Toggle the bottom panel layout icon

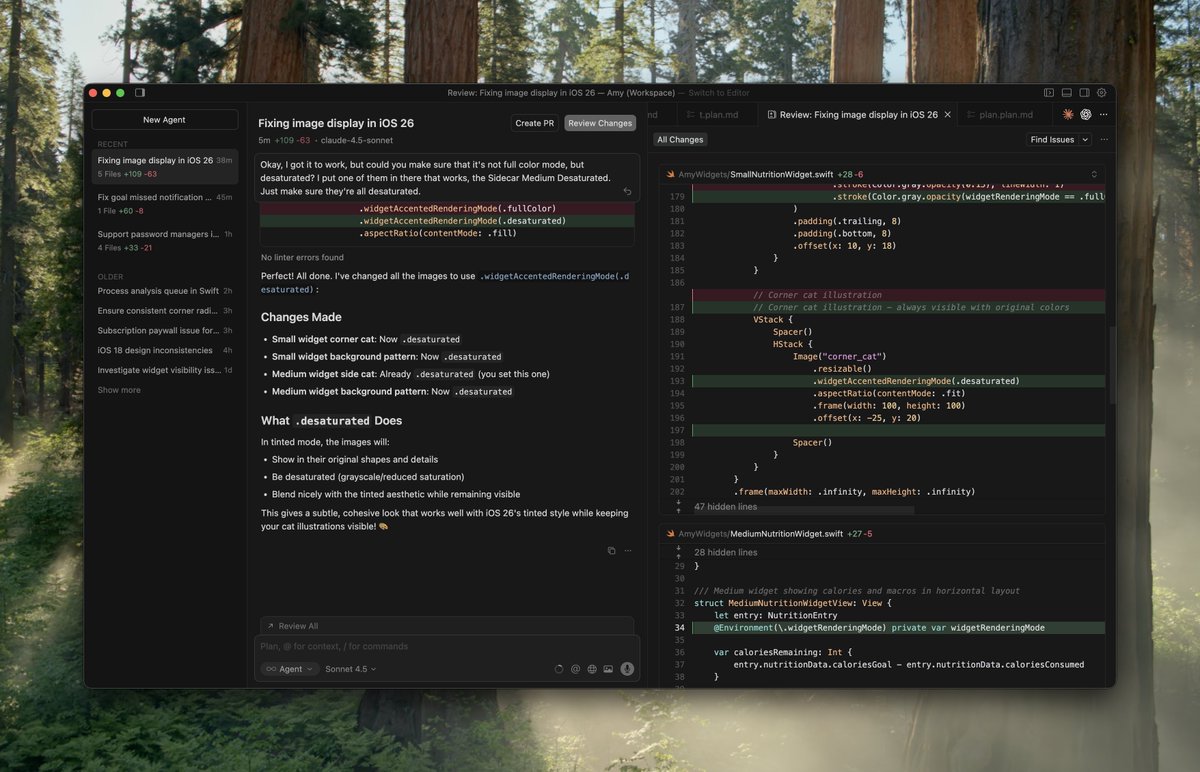point(1067,93)
